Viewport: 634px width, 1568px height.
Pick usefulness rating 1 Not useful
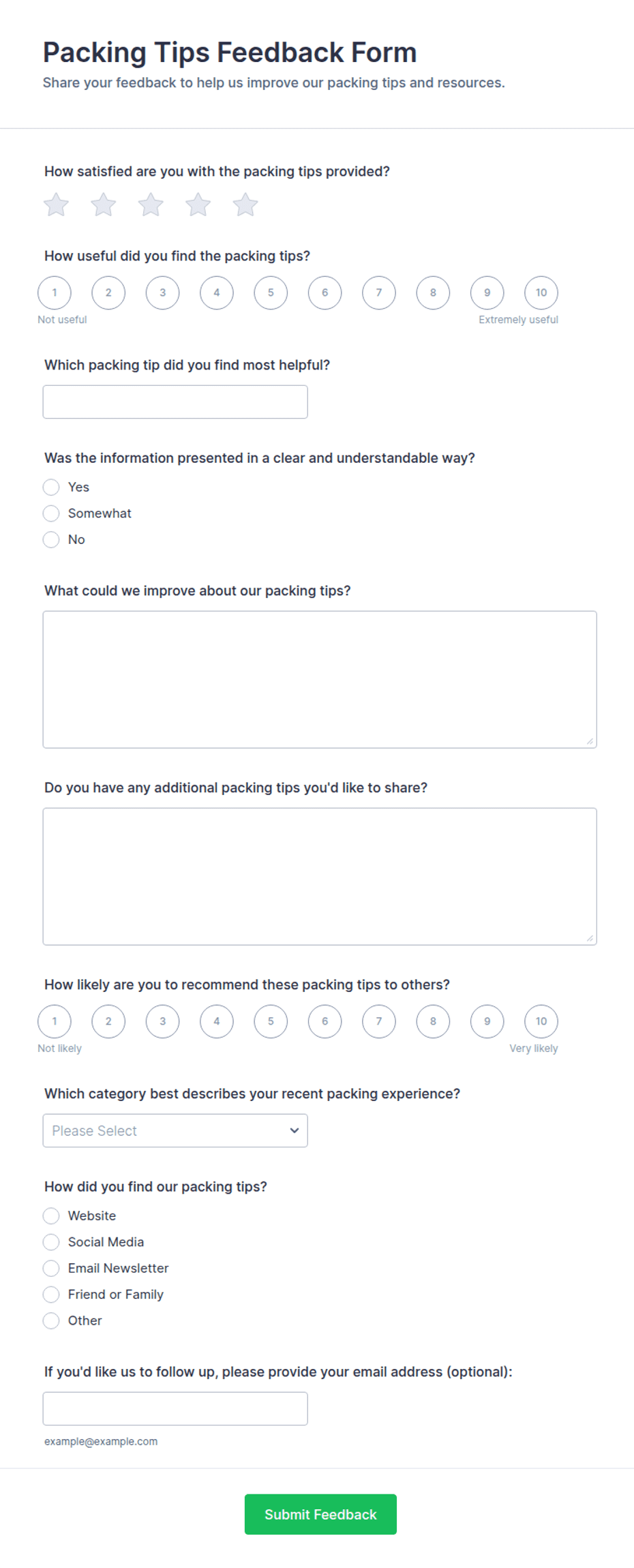[55, 293]
